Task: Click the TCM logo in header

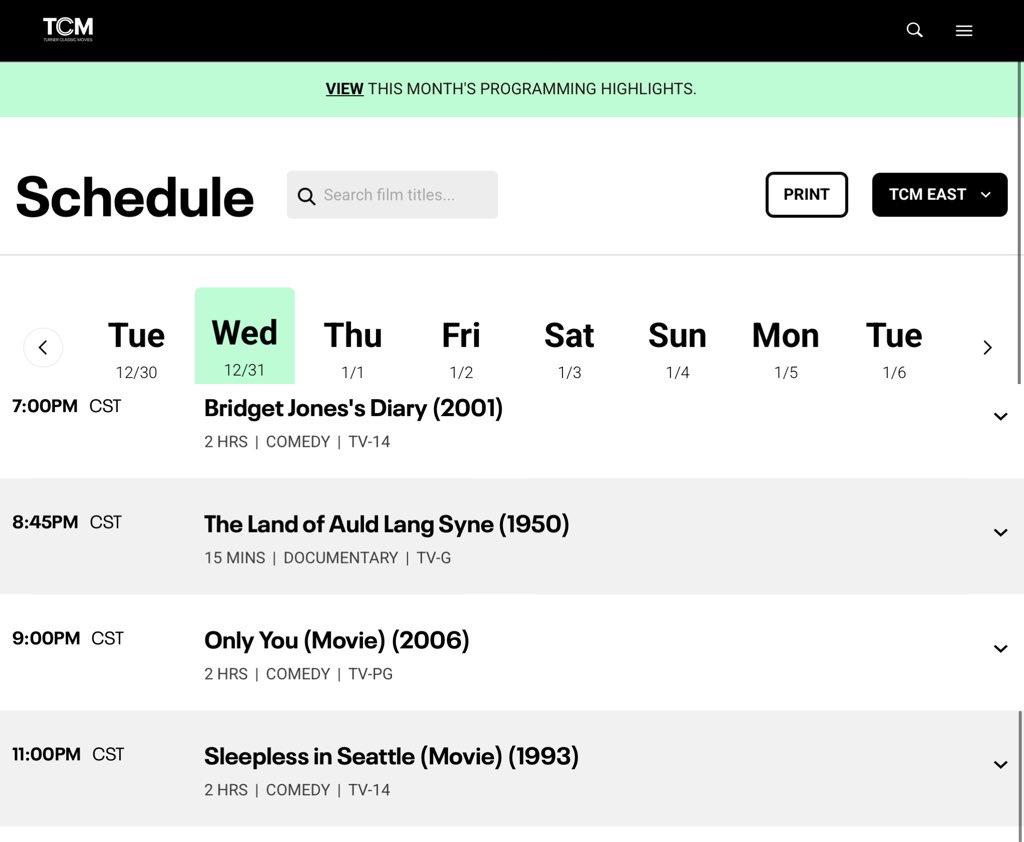Action: (x=68, y=29)
